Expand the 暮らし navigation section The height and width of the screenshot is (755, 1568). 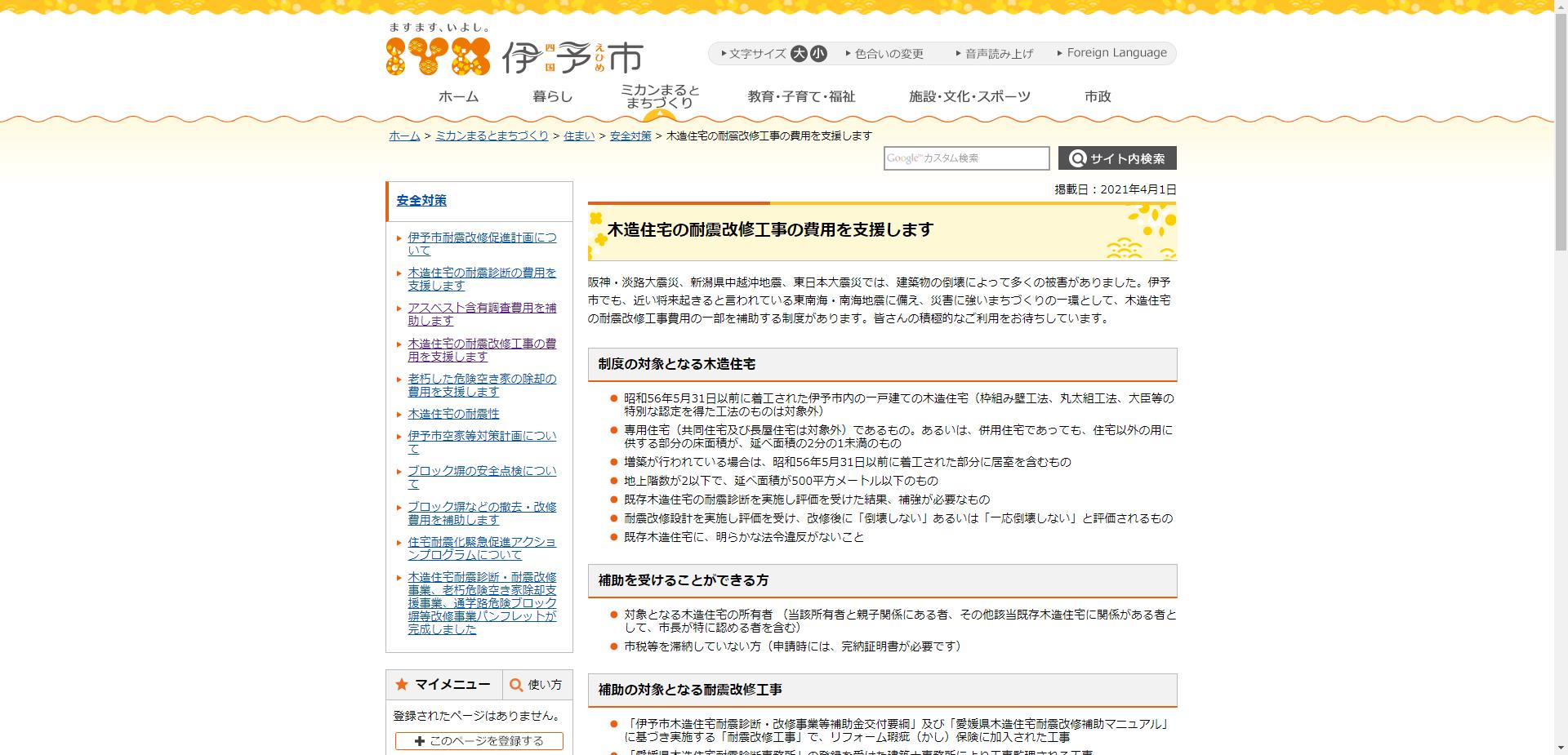click(x=551, y=95)
